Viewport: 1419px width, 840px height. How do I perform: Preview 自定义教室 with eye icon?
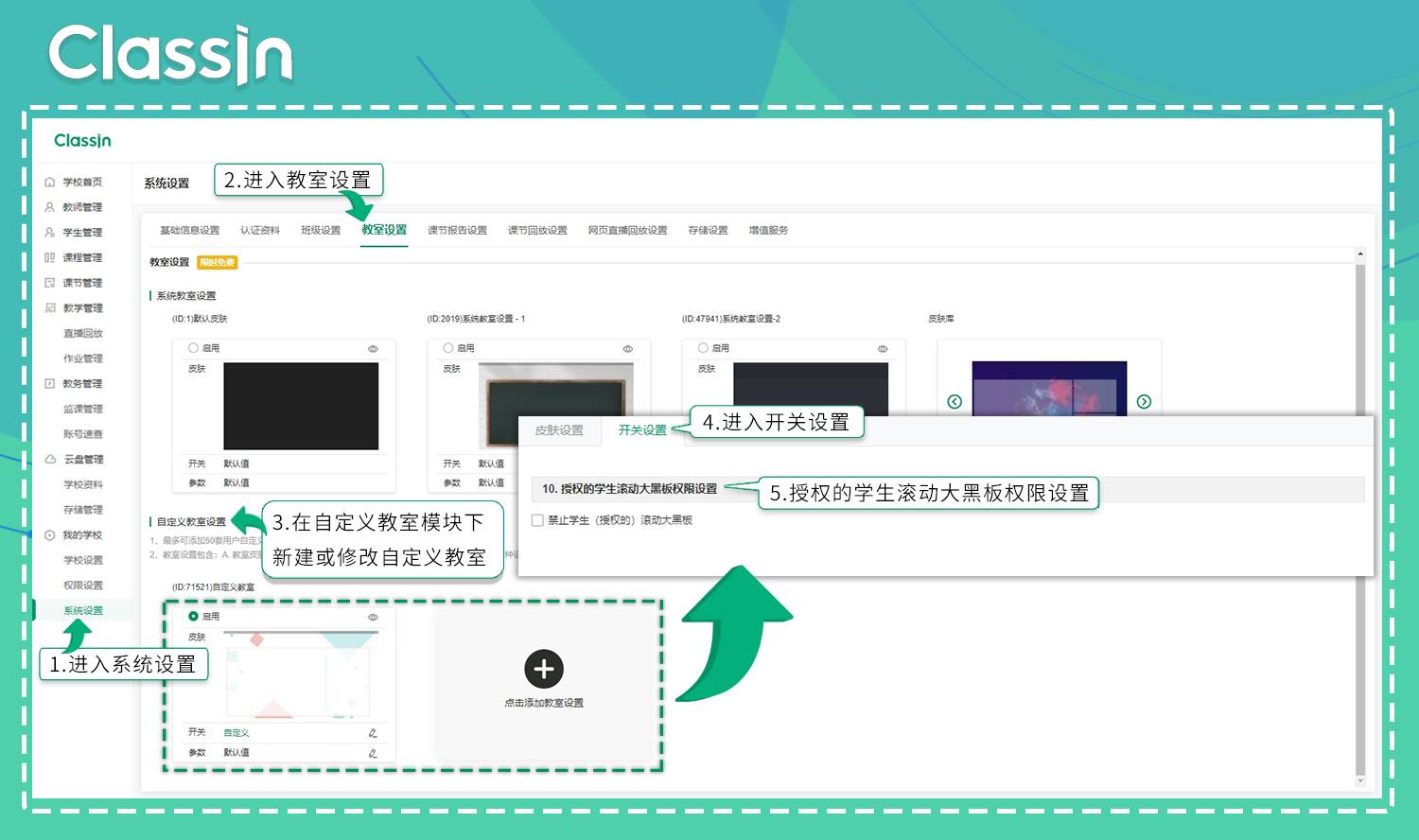[x=373, y=617]
